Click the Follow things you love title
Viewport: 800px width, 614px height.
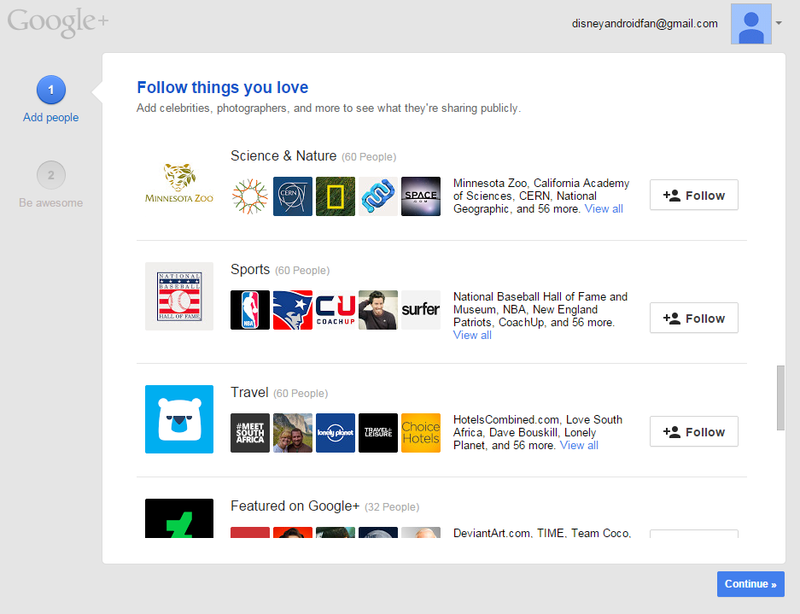tap(222, 87)
